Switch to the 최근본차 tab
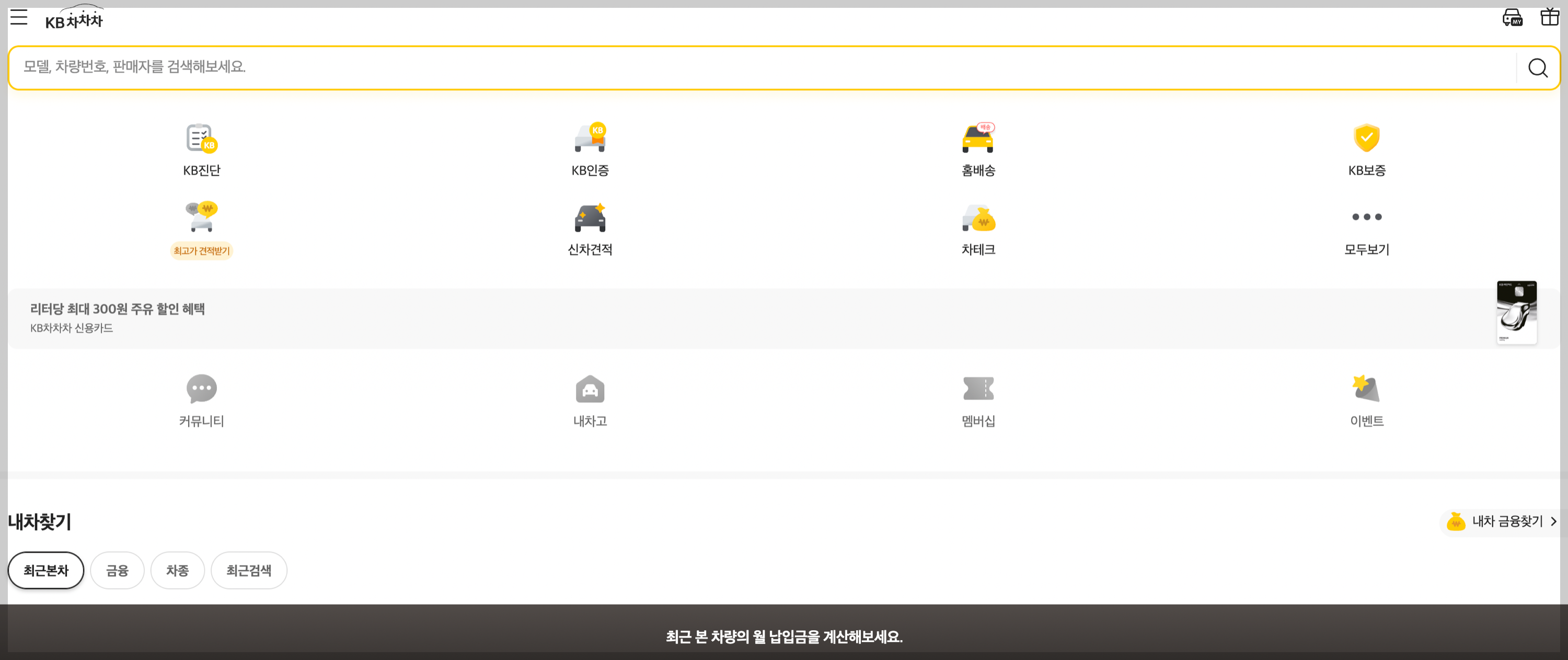 [x=45, y=570]
